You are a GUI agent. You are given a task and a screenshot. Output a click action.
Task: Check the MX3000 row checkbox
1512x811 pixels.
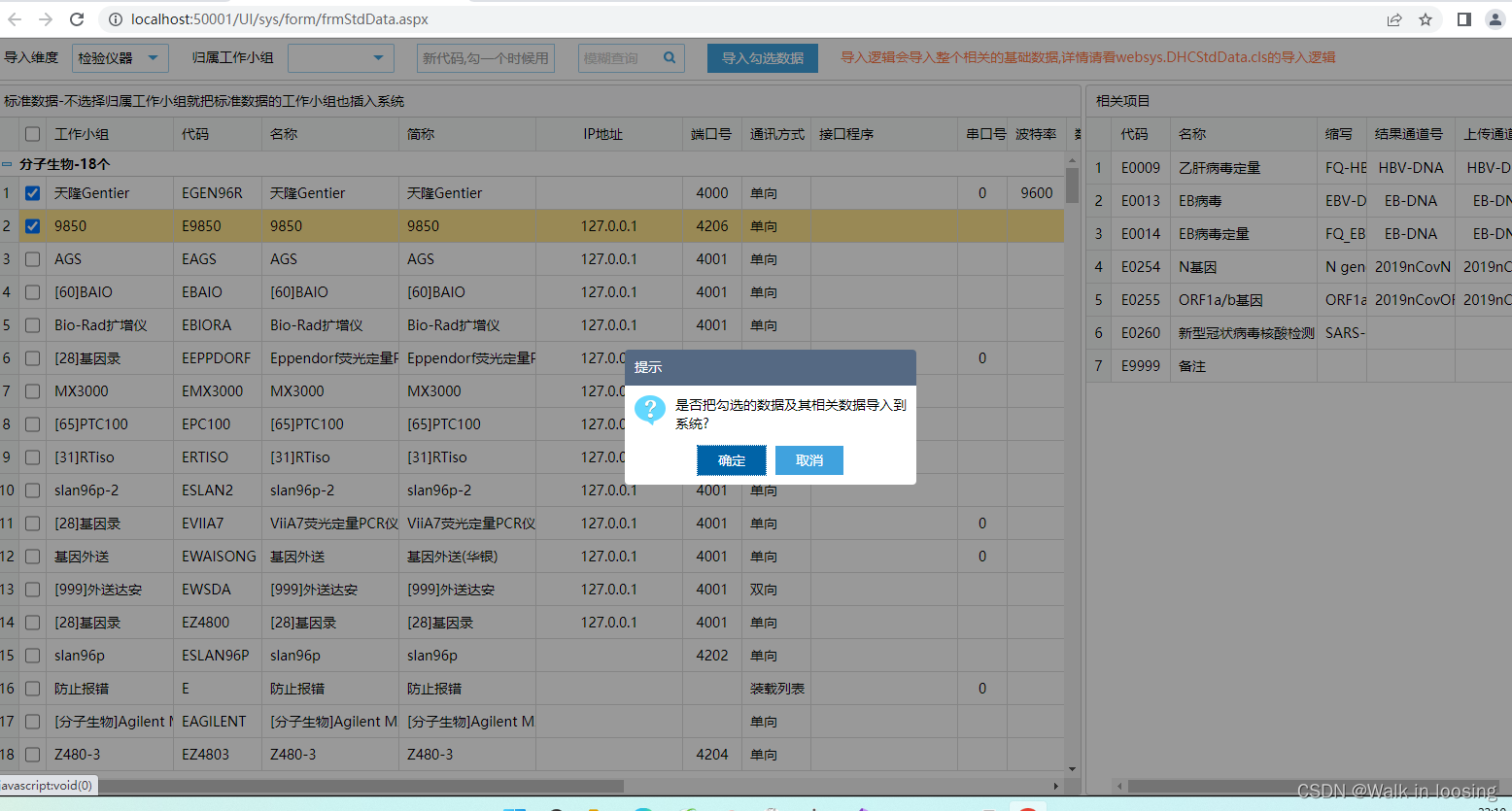pyautogui.click(x=33, y=391)
